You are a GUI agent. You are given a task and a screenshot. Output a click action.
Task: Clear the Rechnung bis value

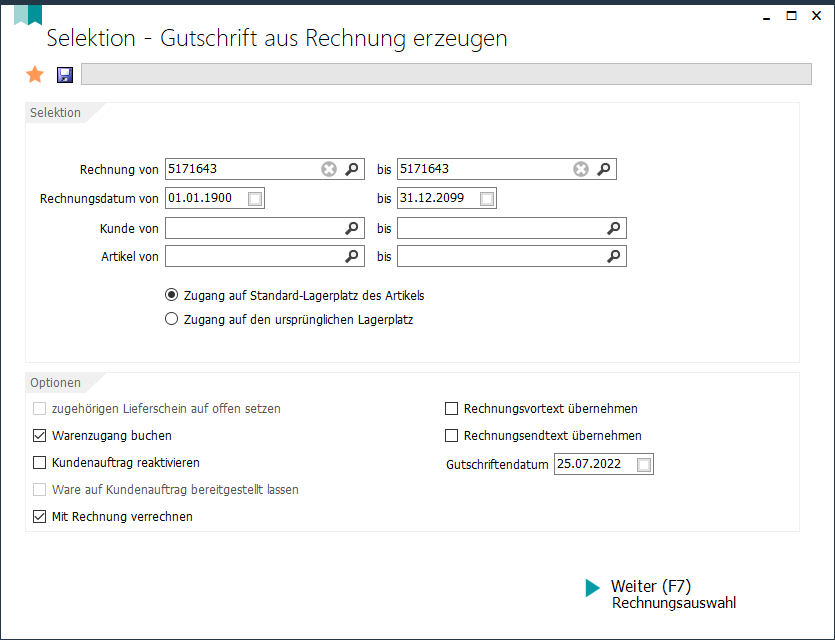tap(581, 169)
